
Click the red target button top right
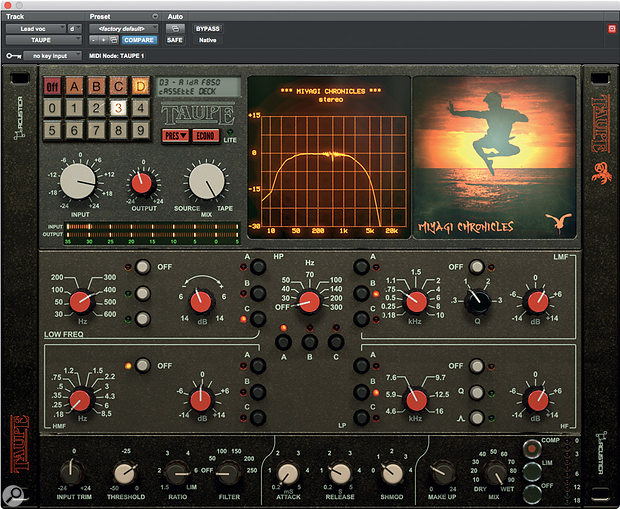(x=612, y=28)
